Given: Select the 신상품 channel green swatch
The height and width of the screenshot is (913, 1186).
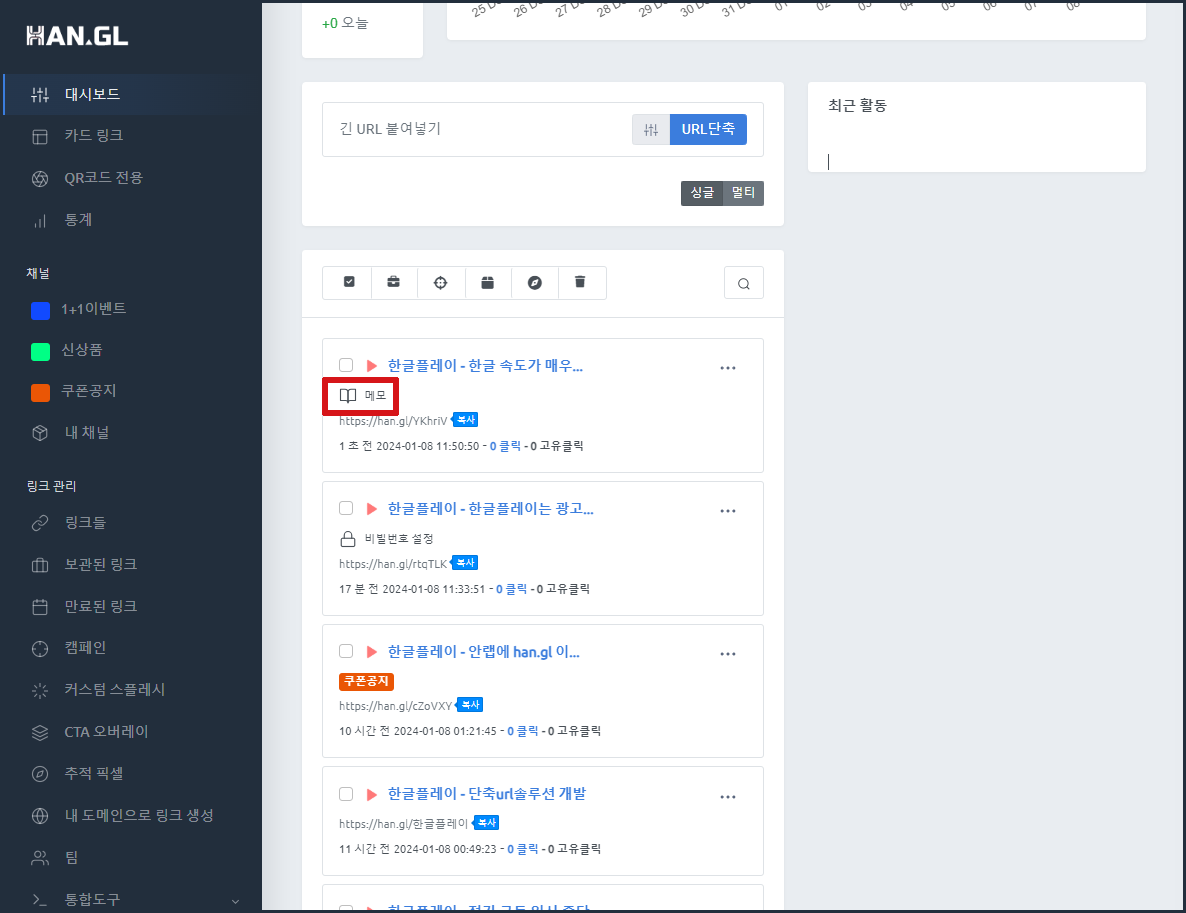Looking at the screenshot, I should tap(40, 351).
